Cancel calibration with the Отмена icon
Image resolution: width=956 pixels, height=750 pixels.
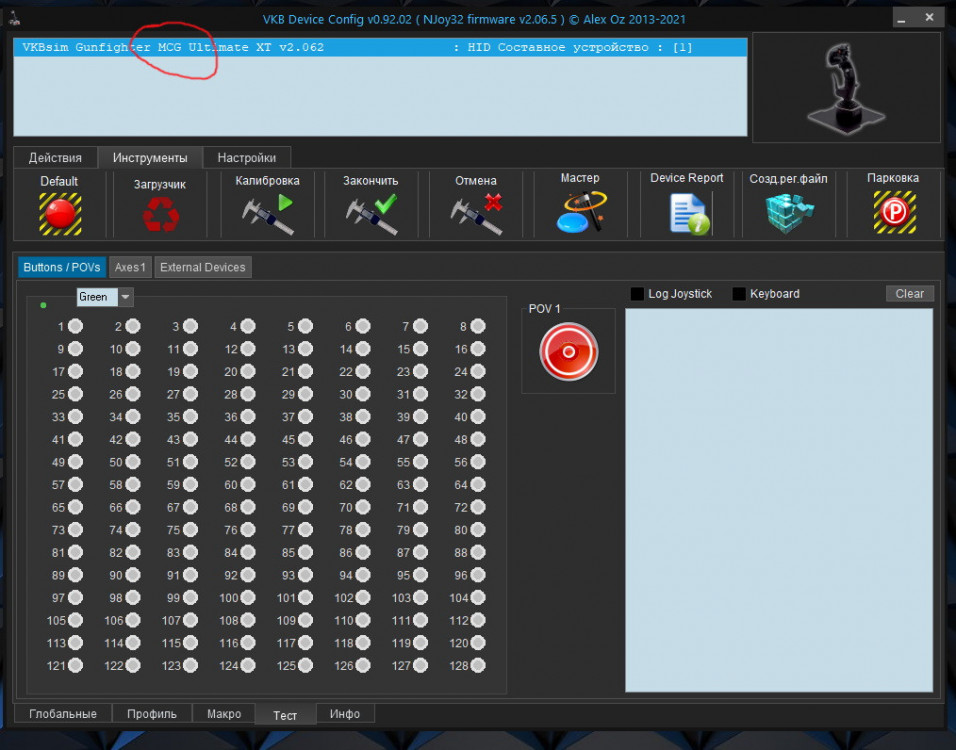tap(476, 214)
